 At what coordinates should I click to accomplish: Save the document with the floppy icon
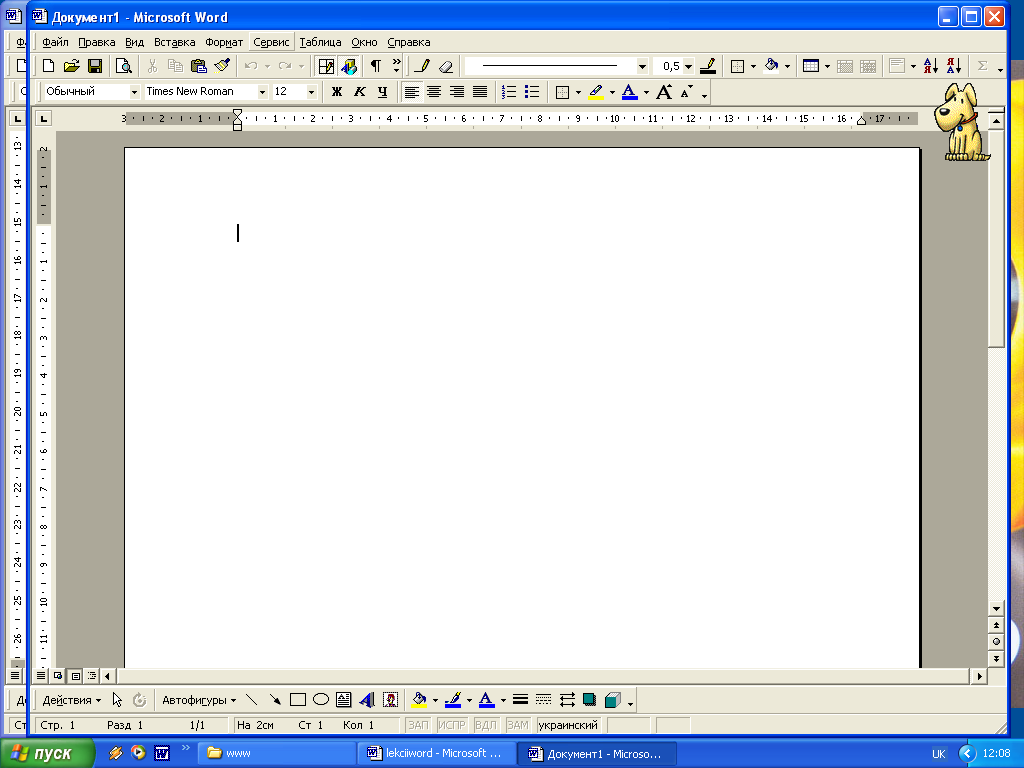point(95,66)
